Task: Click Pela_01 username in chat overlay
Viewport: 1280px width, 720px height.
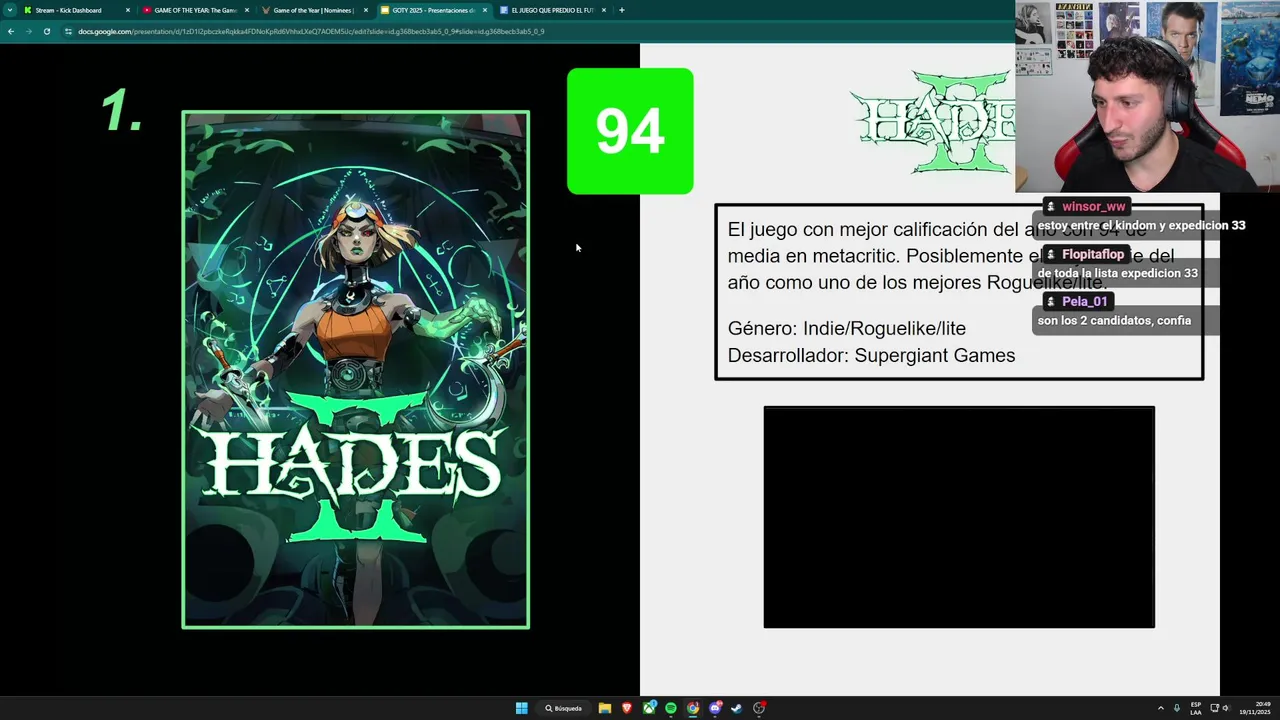Action: 1085,301
